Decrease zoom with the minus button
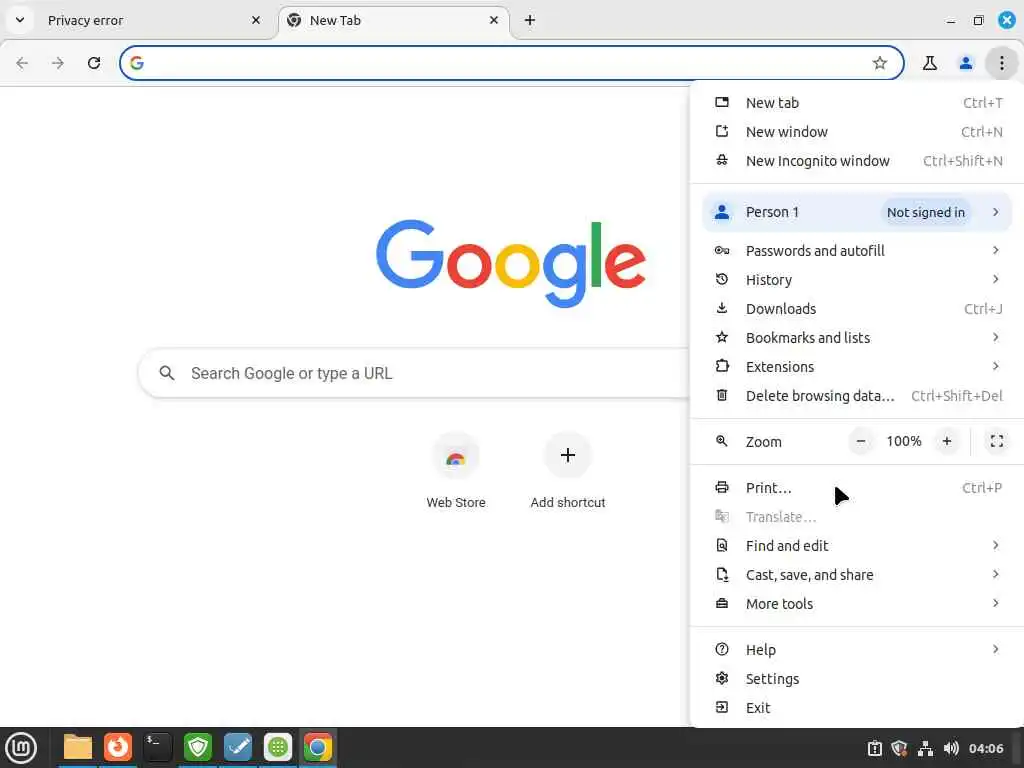Viewport: 1024px width, 768px height. click(x=861, y=441)
